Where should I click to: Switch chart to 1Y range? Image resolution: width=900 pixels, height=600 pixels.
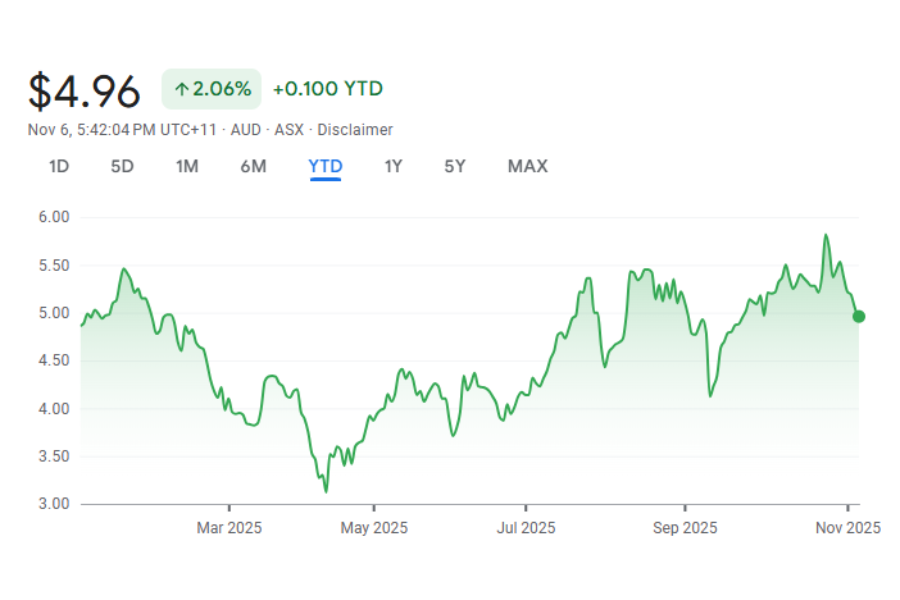pos(393,166)
